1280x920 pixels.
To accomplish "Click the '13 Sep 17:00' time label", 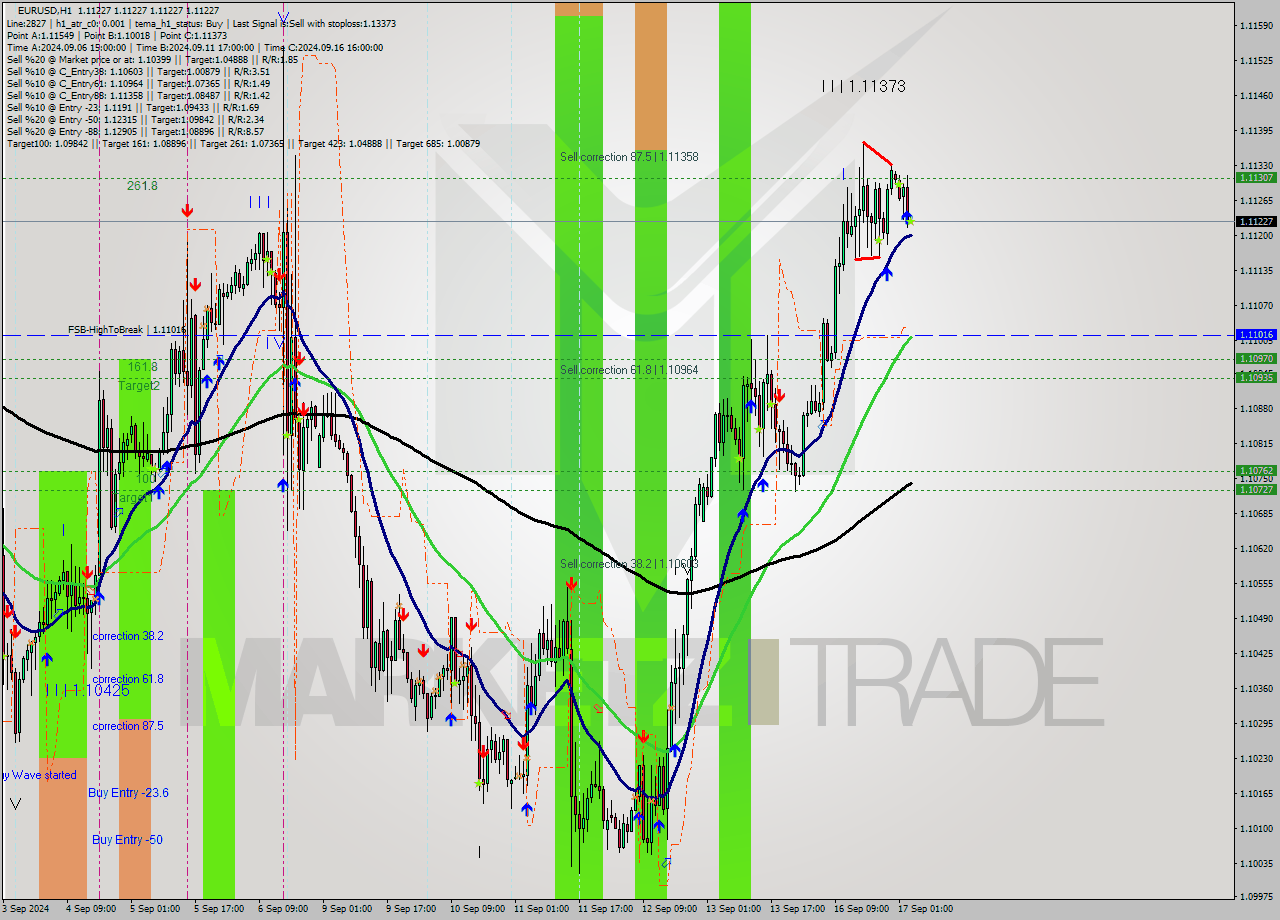I will (797, 909).
